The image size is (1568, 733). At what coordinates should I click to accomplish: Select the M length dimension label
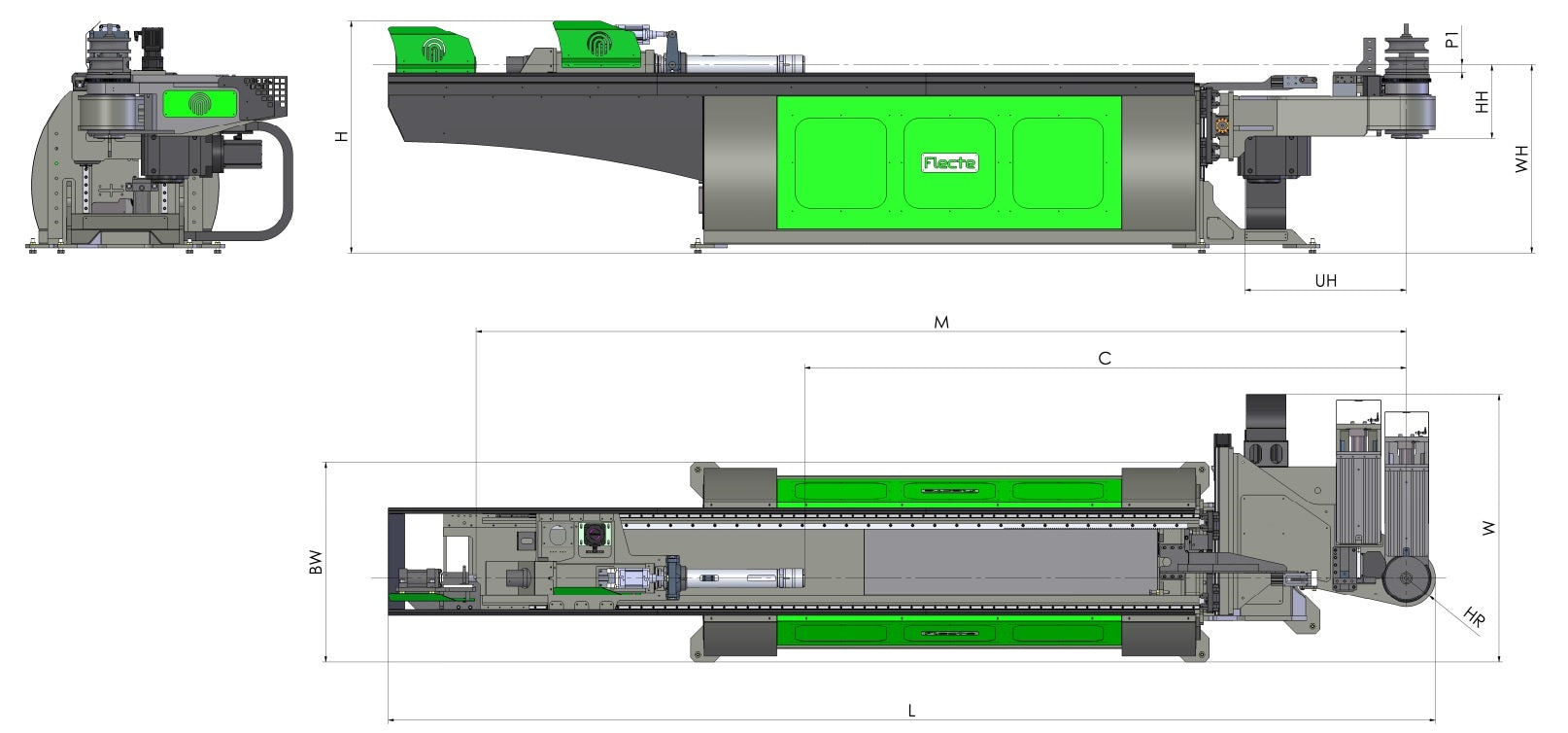[940, 322]
